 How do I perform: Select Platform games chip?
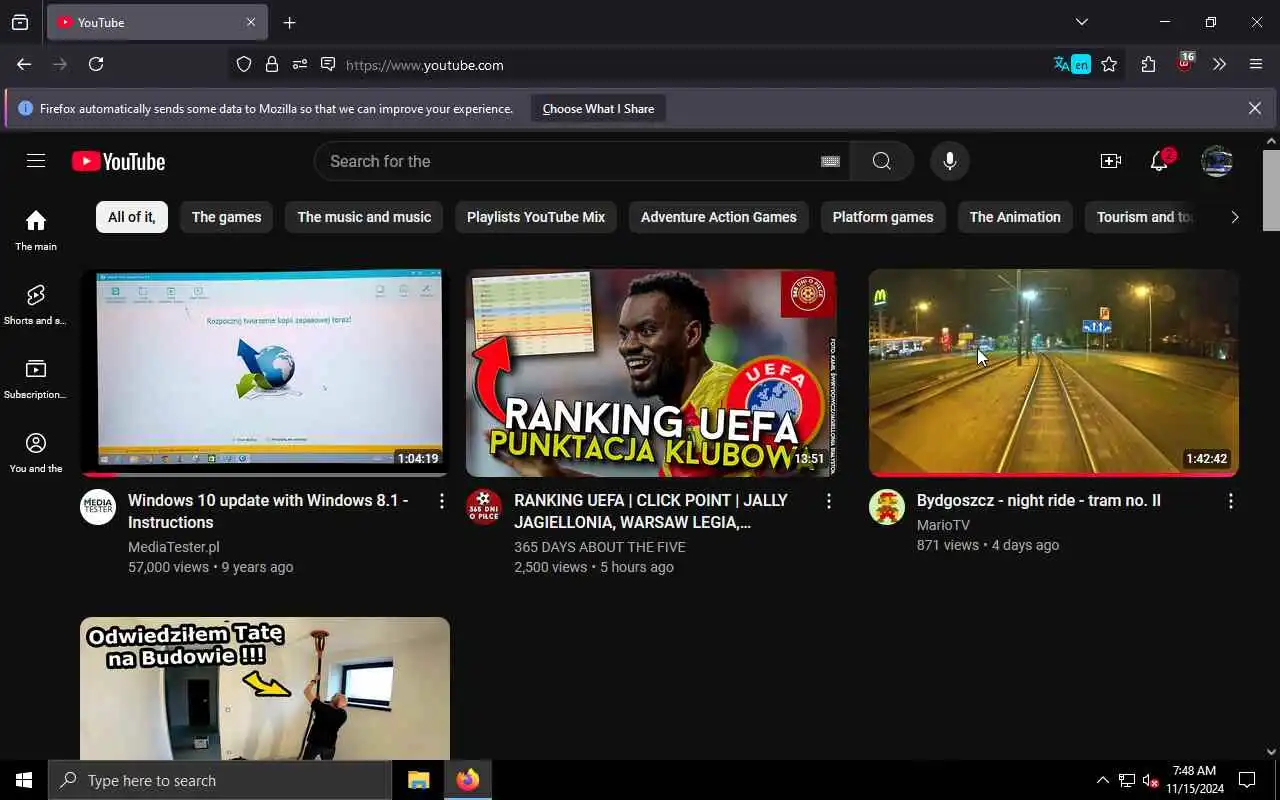click(883, 217)
